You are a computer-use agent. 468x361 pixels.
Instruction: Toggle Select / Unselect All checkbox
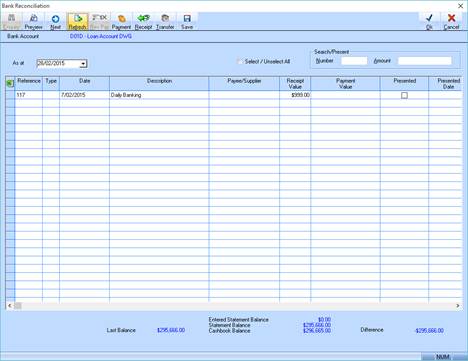pyautogui.click(x=240, y=61)
